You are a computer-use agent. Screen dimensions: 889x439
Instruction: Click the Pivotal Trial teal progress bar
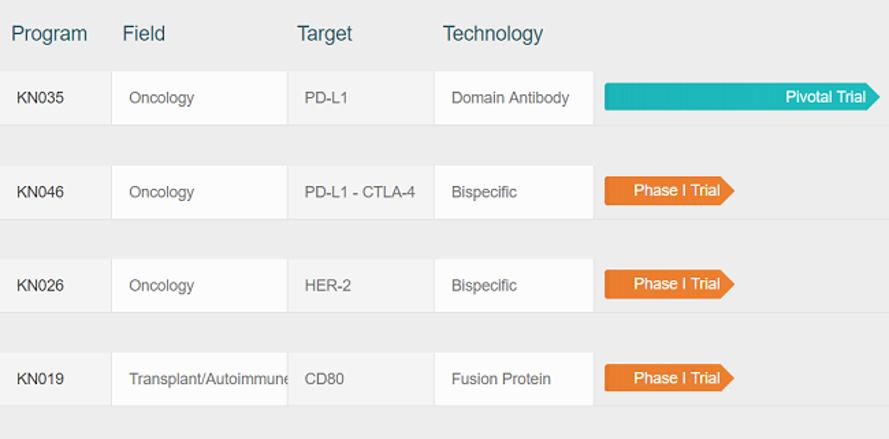[x=742, y=97]
